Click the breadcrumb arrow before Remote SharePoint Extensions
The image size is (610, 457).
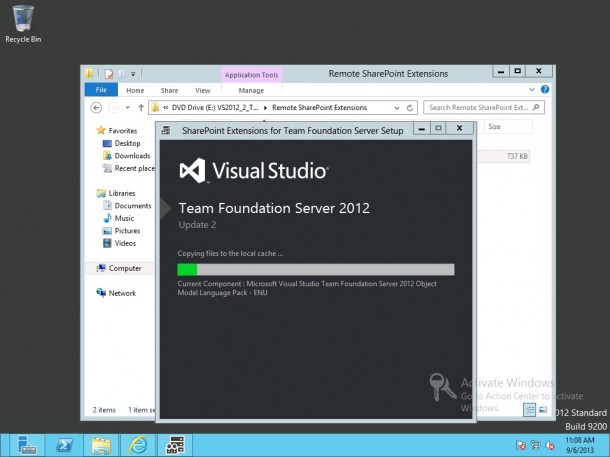[265, 108]
